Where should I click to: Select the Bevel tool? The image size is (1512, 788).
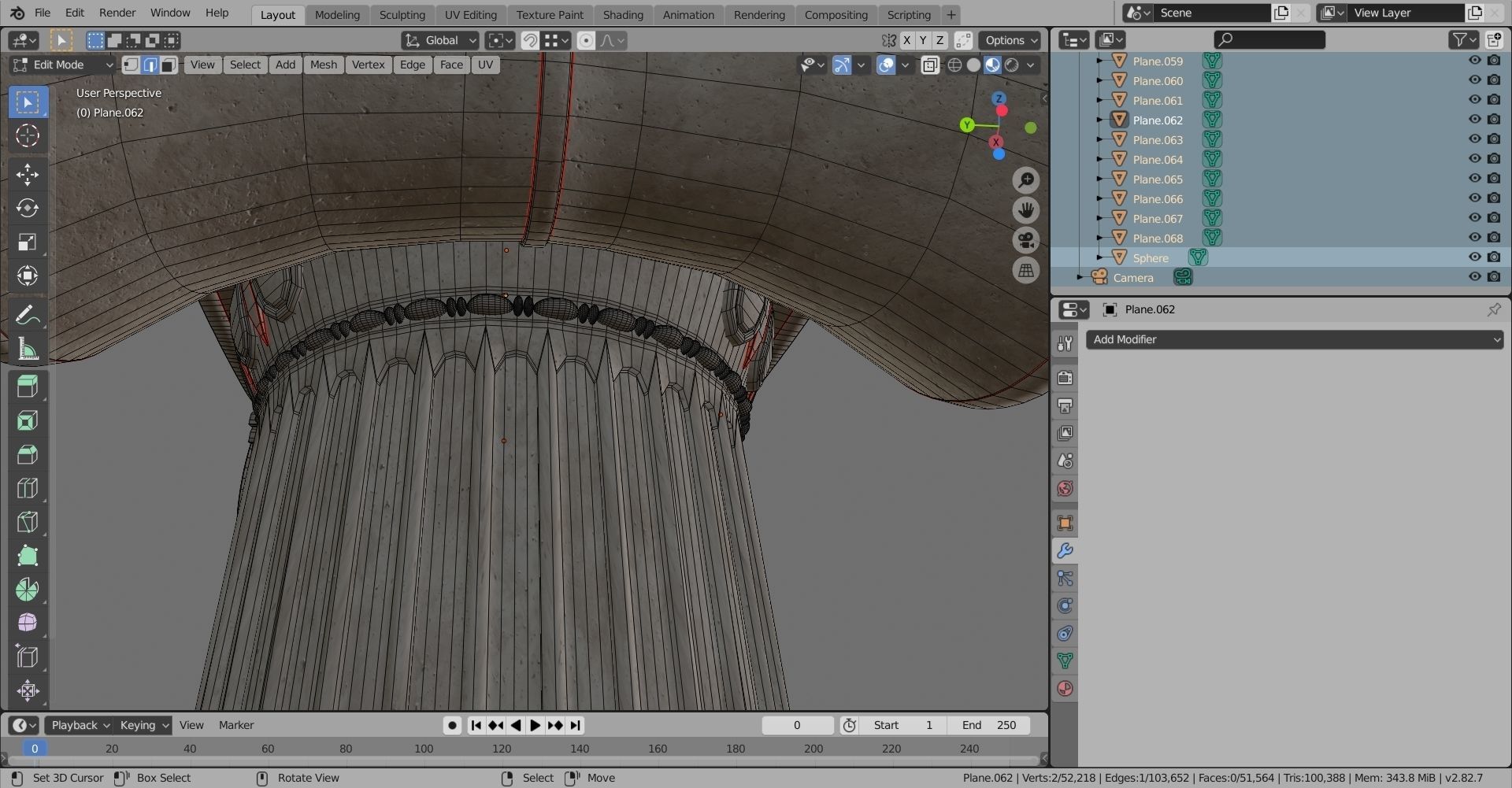(28, 454)
